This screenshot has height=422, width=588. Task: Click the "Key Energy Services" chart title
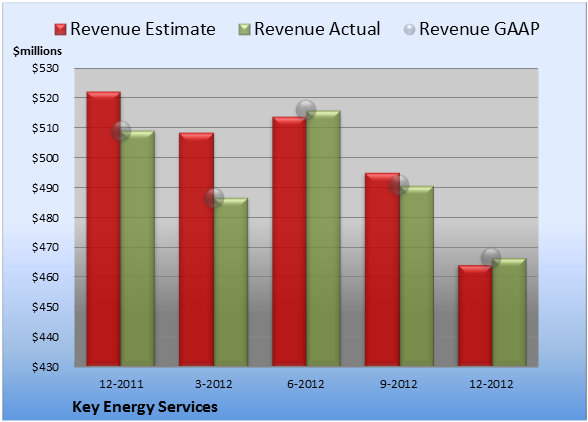(145, 407)
